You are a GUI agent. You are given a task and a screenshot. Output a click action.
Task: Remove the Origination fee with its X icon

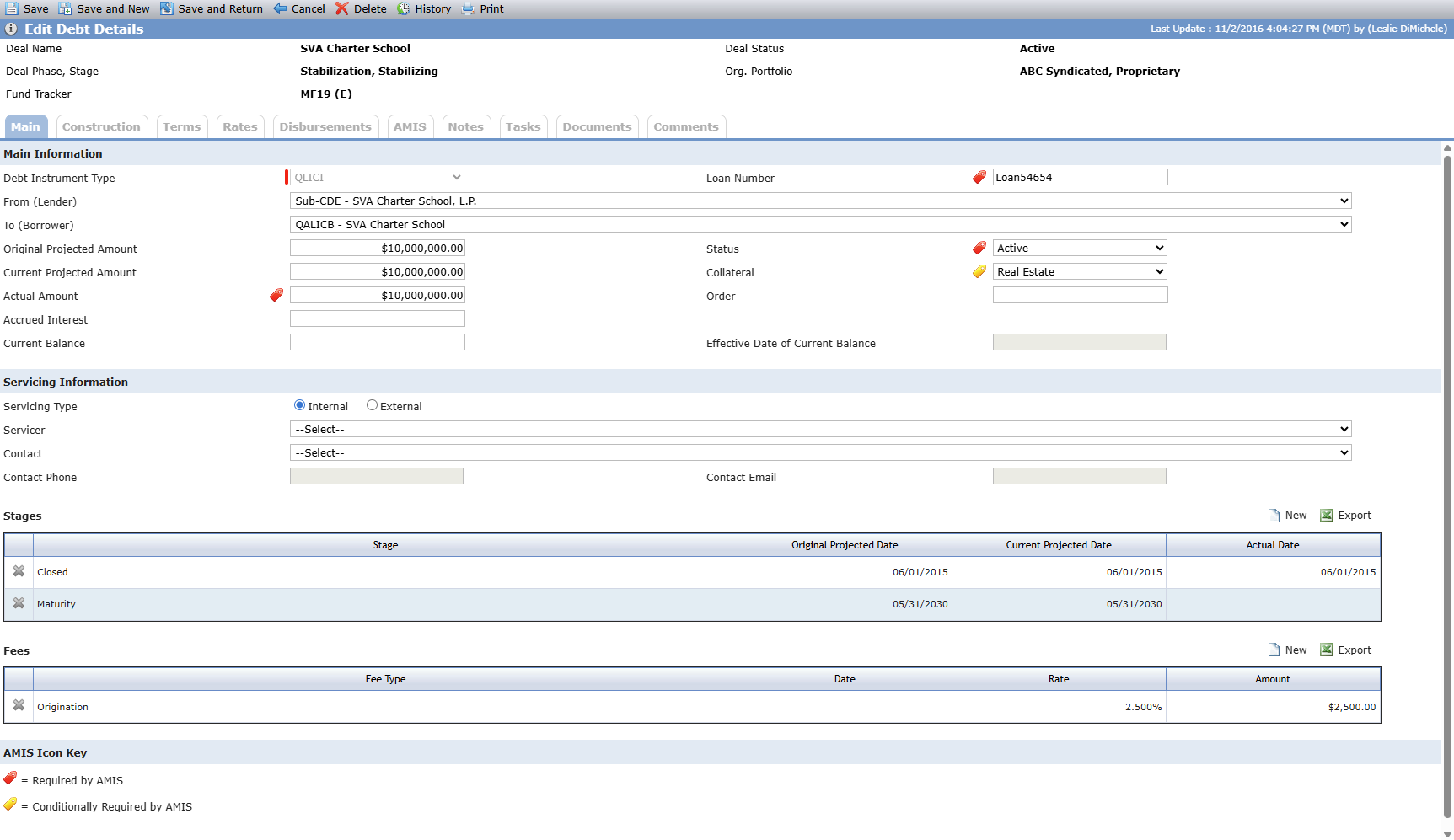(19, 705)
